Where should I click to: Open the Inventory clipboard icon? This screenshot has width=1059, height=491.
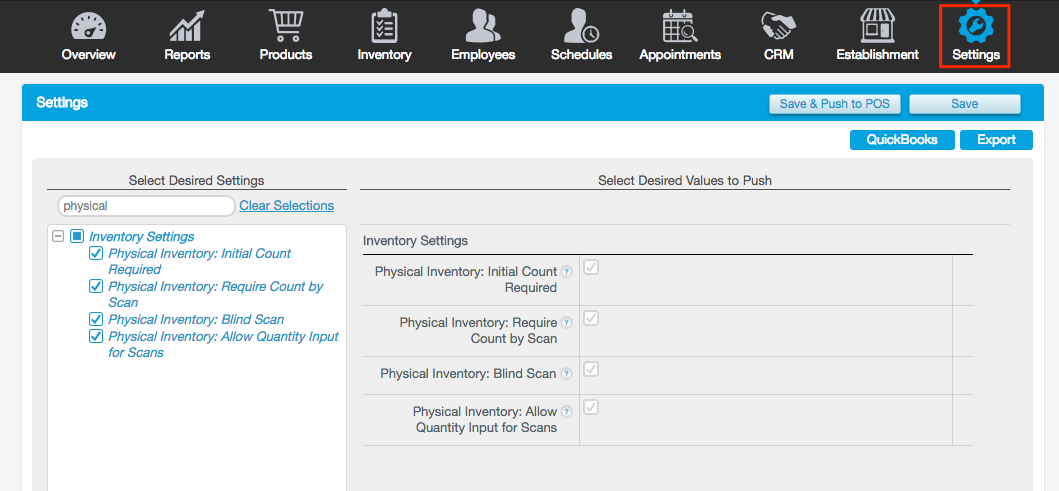[384, 27]
